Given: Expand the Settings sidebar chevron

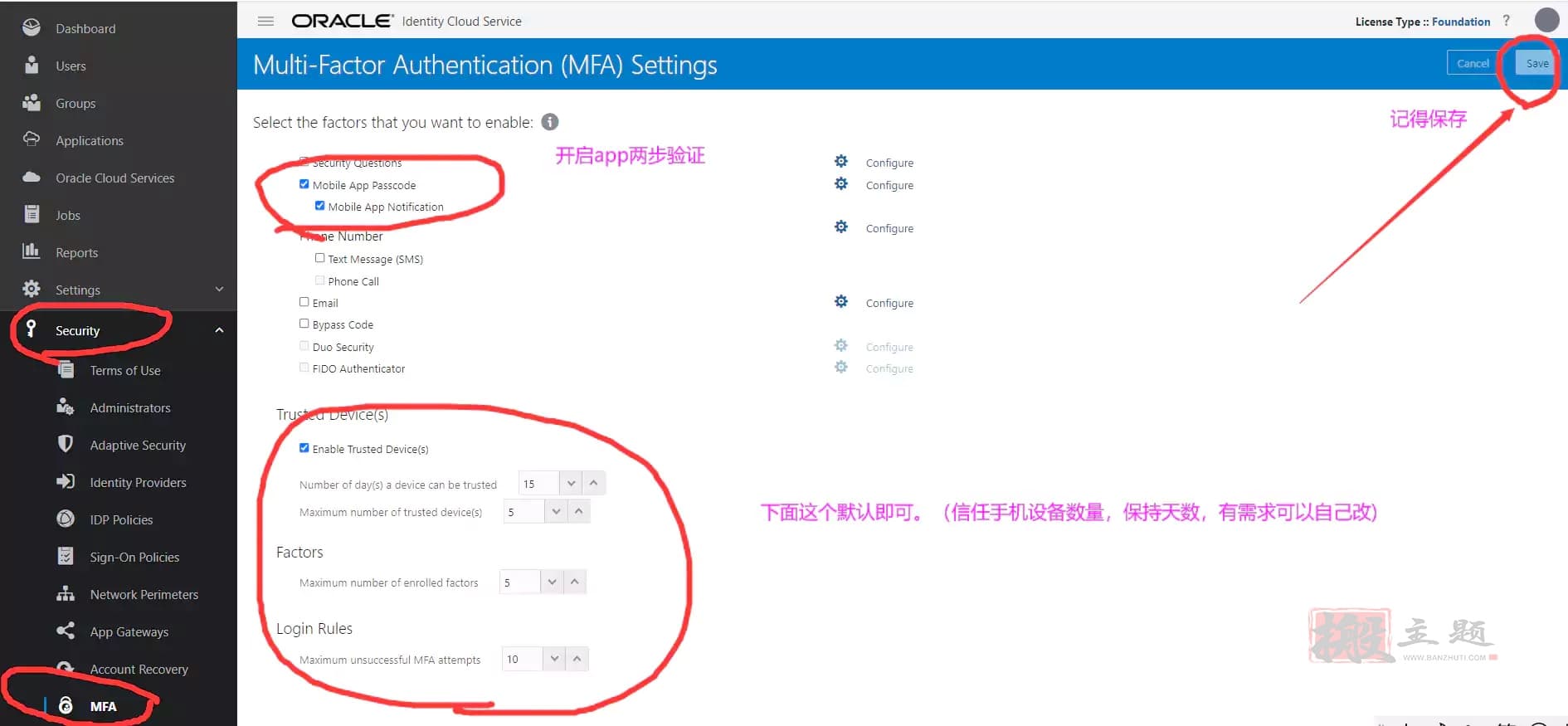Looking at the screenshot, I should pos(220,289).
